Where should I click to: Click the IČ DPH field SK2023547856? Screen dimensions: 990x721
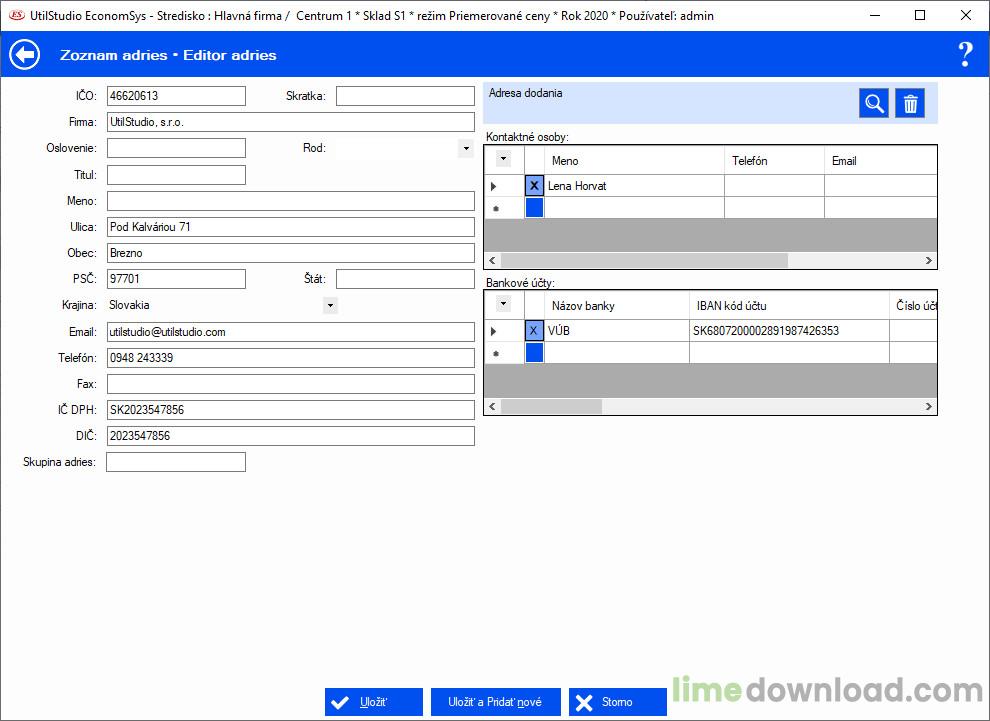290,410
